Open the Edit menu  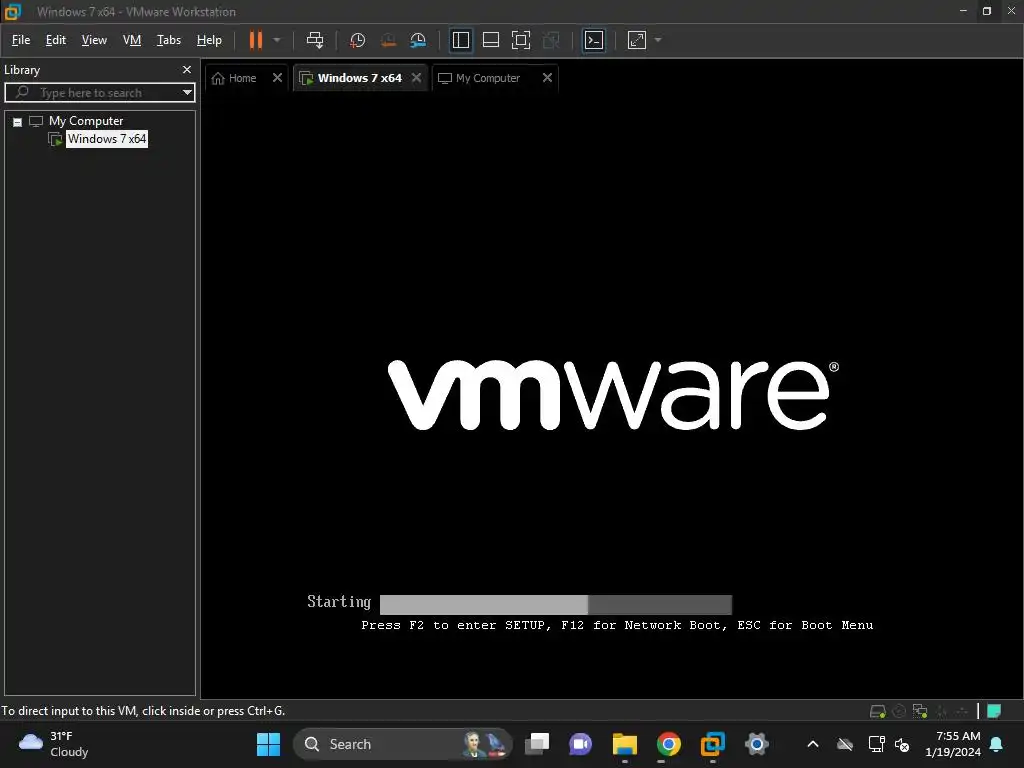click(56, 40)
